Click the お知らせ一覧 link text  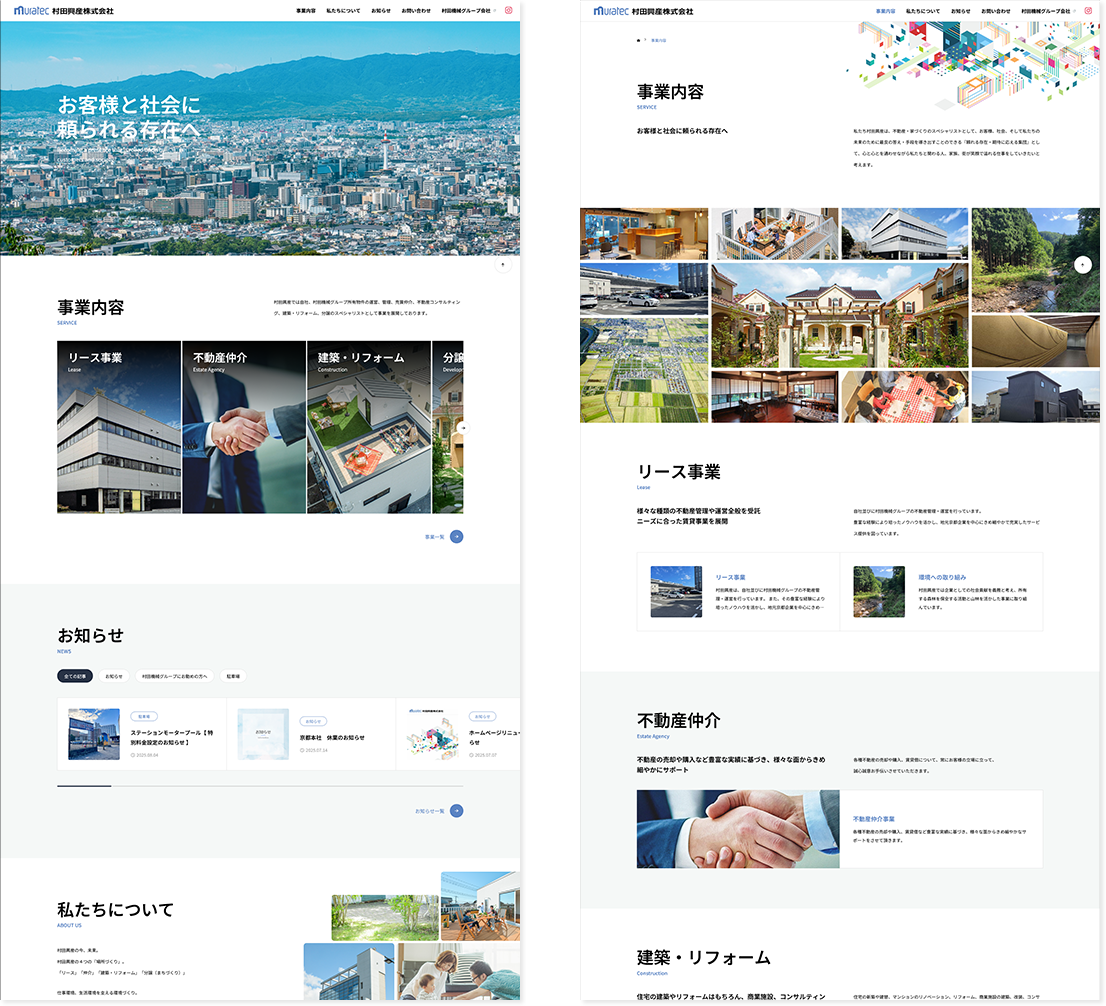[430, 811]
